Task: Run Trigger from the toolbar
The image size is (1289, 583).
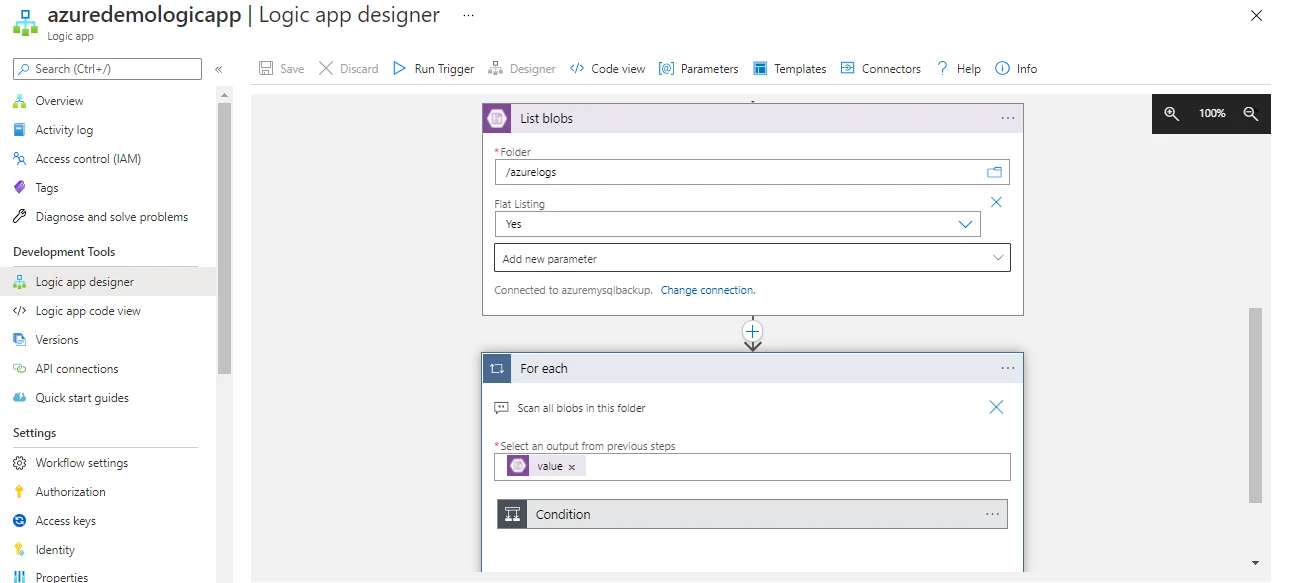Action: click(x=433, y=68)
